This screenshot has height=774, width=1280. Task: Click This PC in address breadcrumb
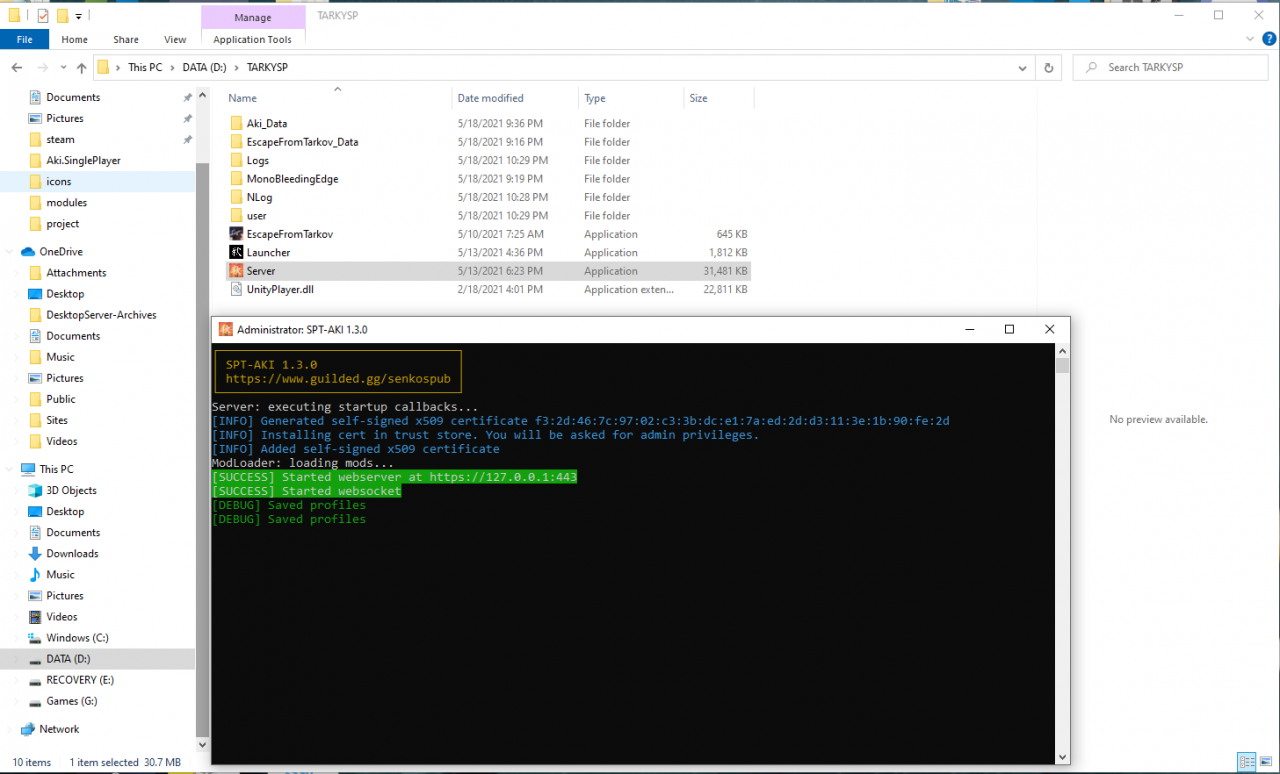point(144,67)
